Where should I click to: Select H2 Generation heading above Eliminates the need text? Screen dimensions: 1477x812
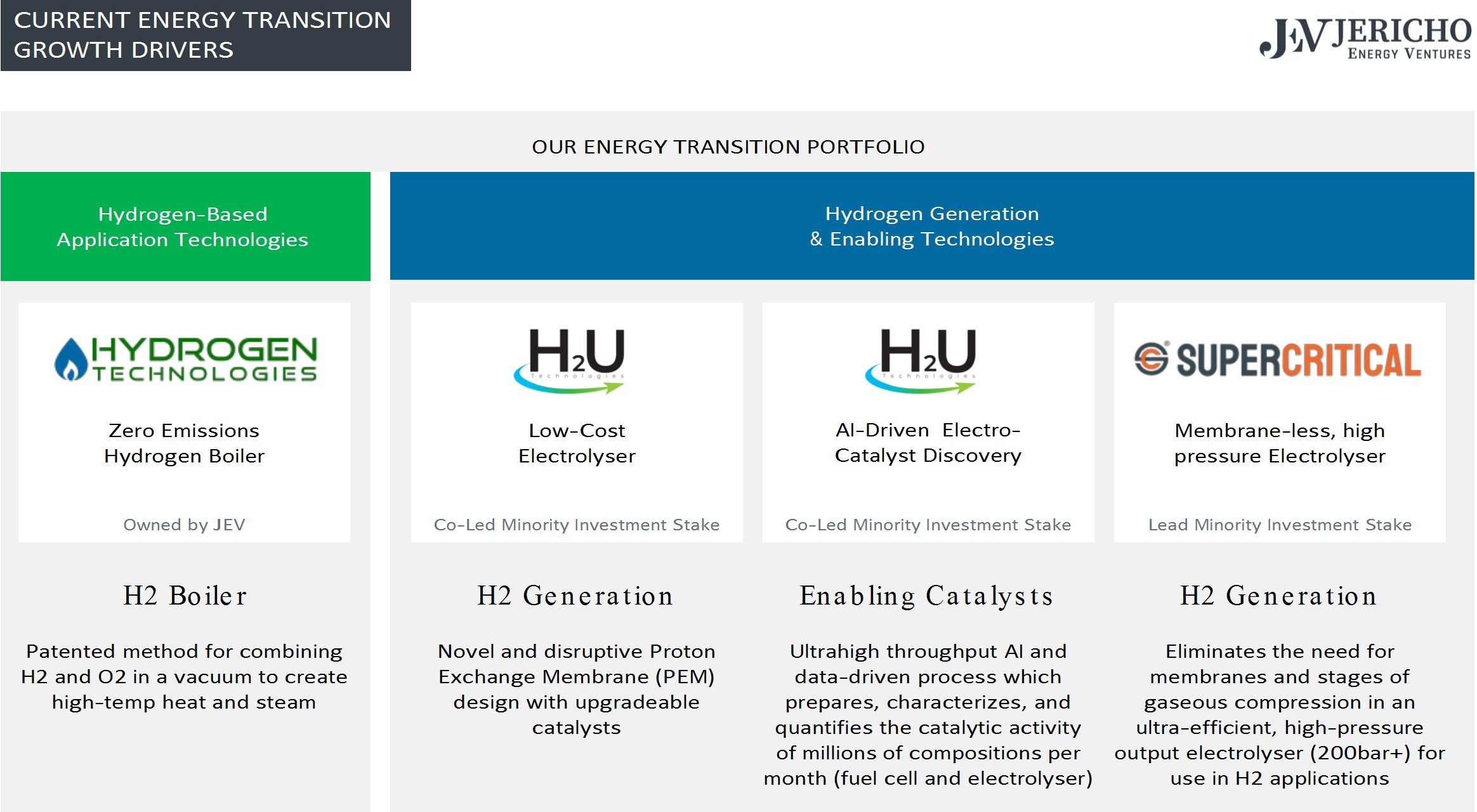pos(1278,596)
